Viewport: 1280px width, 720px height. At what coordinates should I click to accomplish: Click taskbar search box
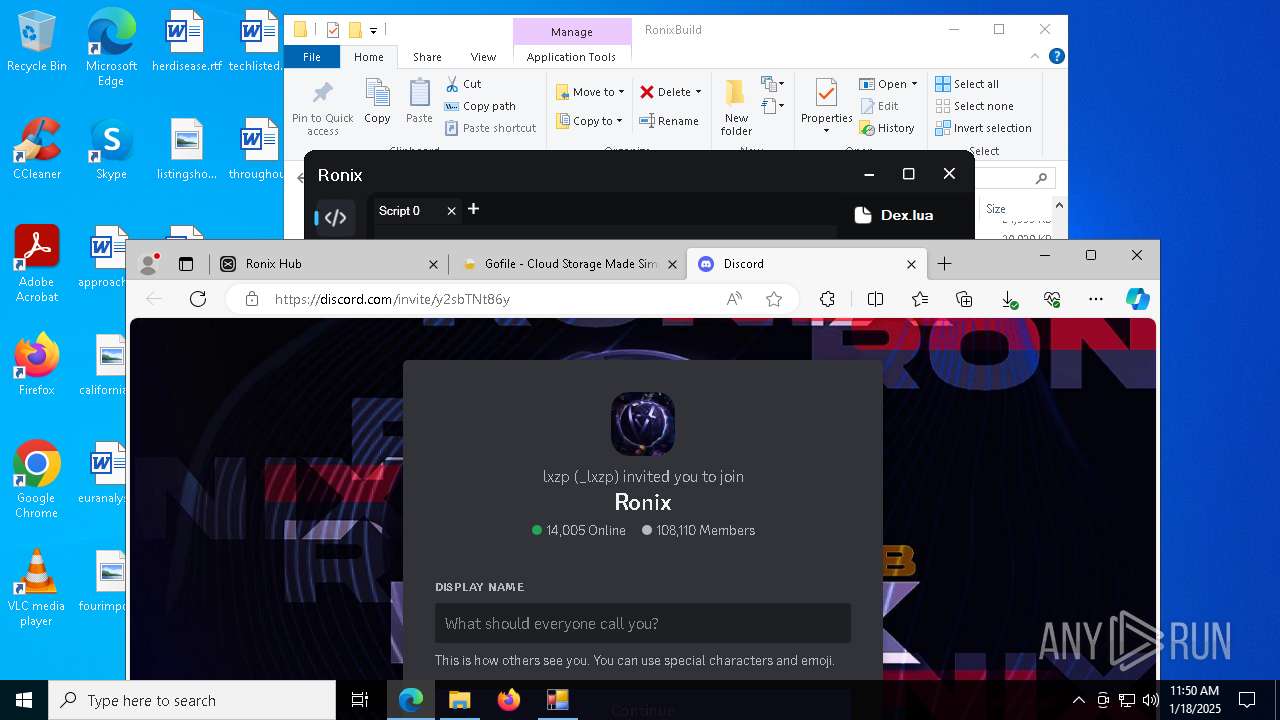(192, 700)
